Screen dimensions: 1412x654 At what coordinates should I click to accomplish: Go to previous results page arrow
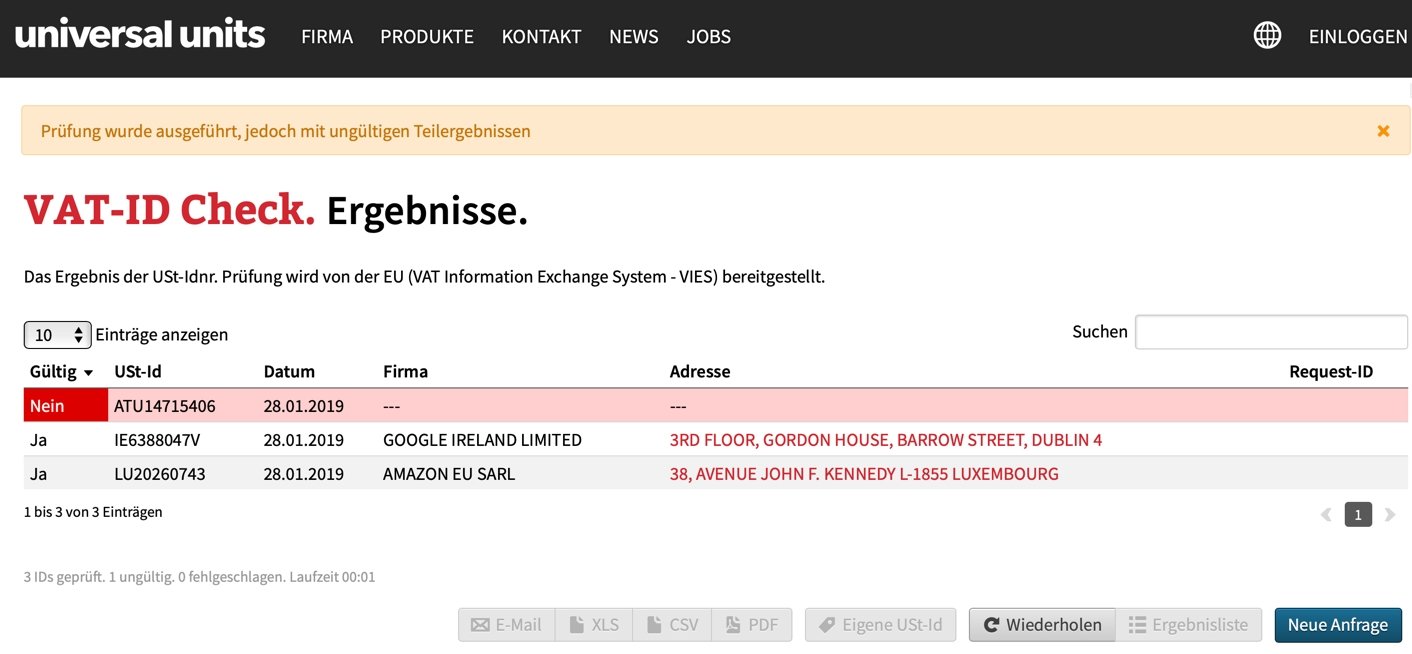coord(1326,515)
